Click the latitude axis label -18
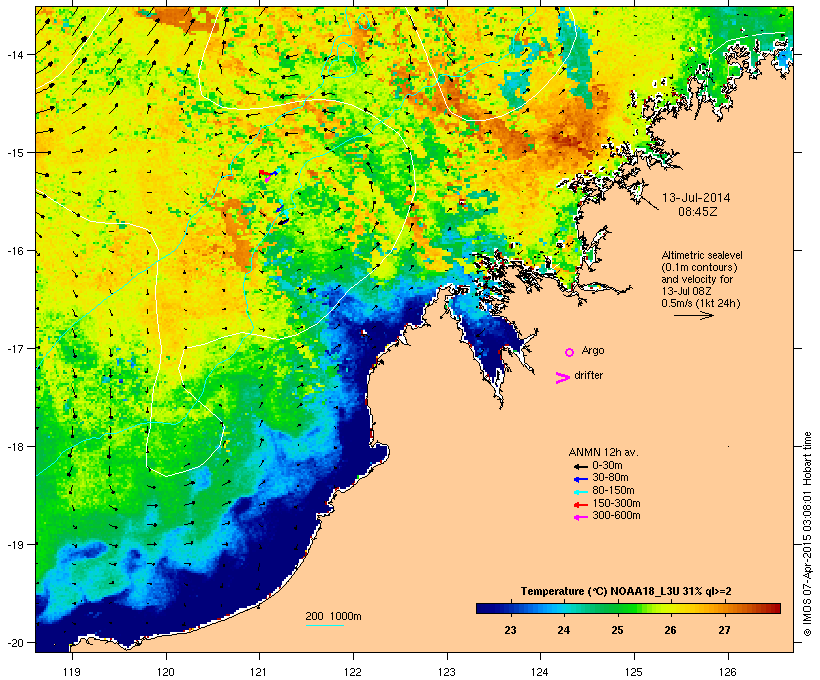Screen dimensions: 820x680 [14, 447]
